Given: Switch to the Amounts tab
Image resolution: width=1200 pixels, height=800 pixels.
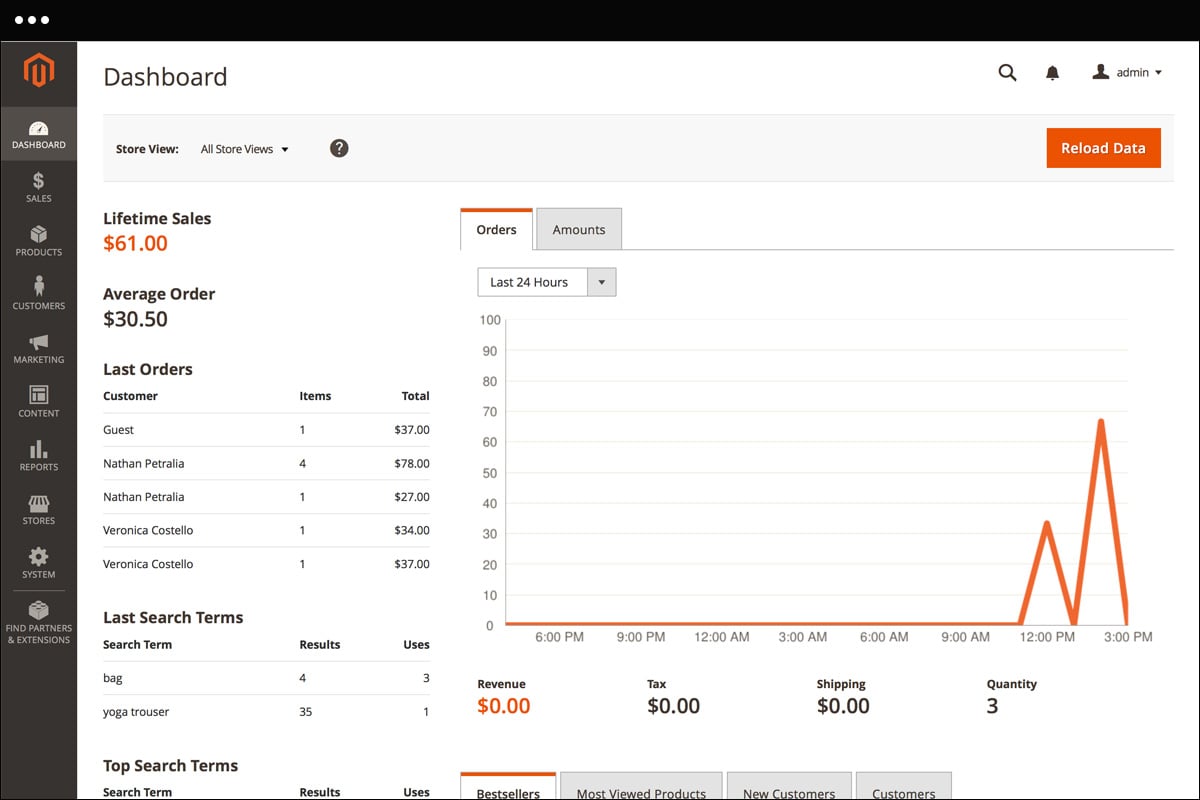Looking at the screenshot, I should tap(579, 229).
